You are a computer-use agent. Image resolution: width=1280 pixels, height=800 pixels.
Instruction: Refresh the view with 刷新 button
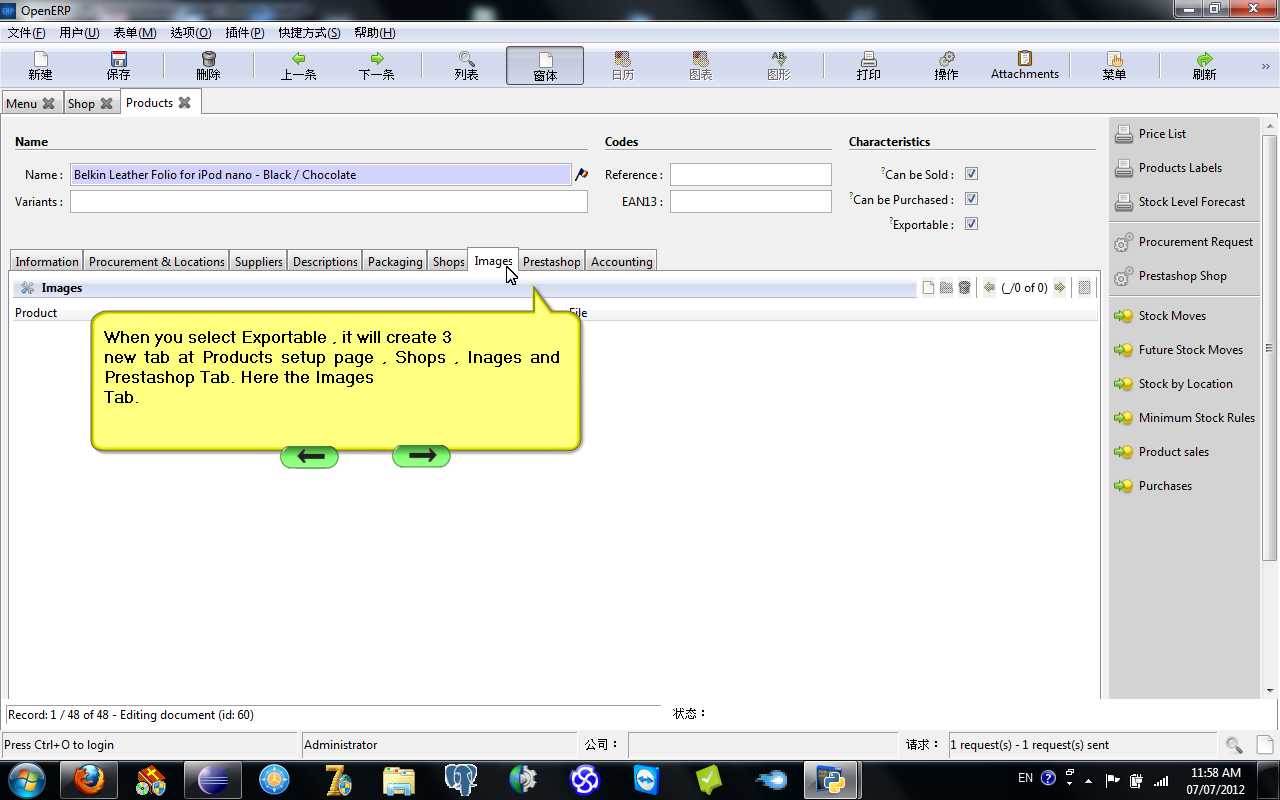tap(1204, 66)
